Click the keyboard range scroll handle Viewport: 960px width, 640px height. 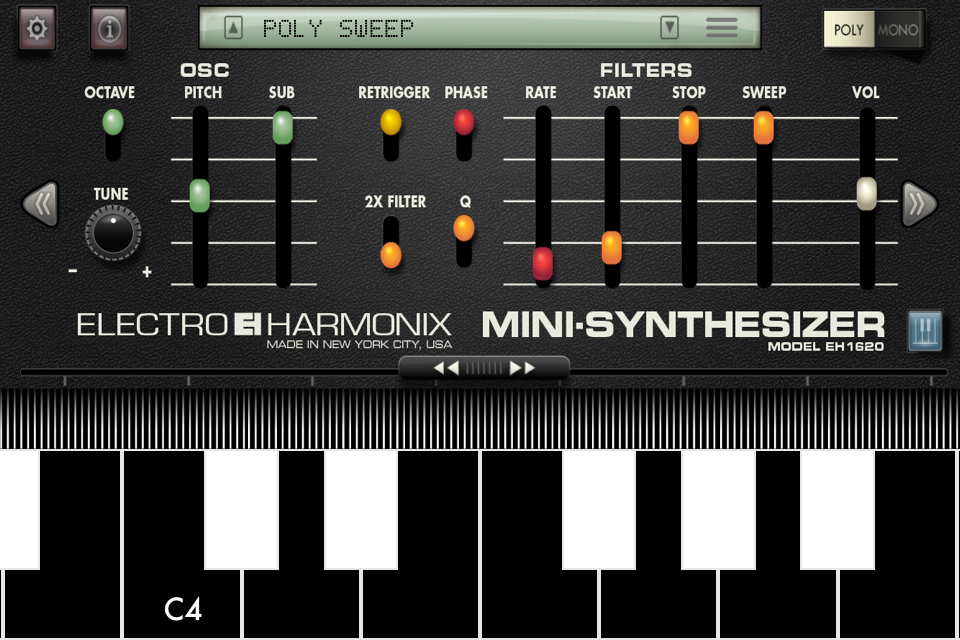[x=484, y=368]
